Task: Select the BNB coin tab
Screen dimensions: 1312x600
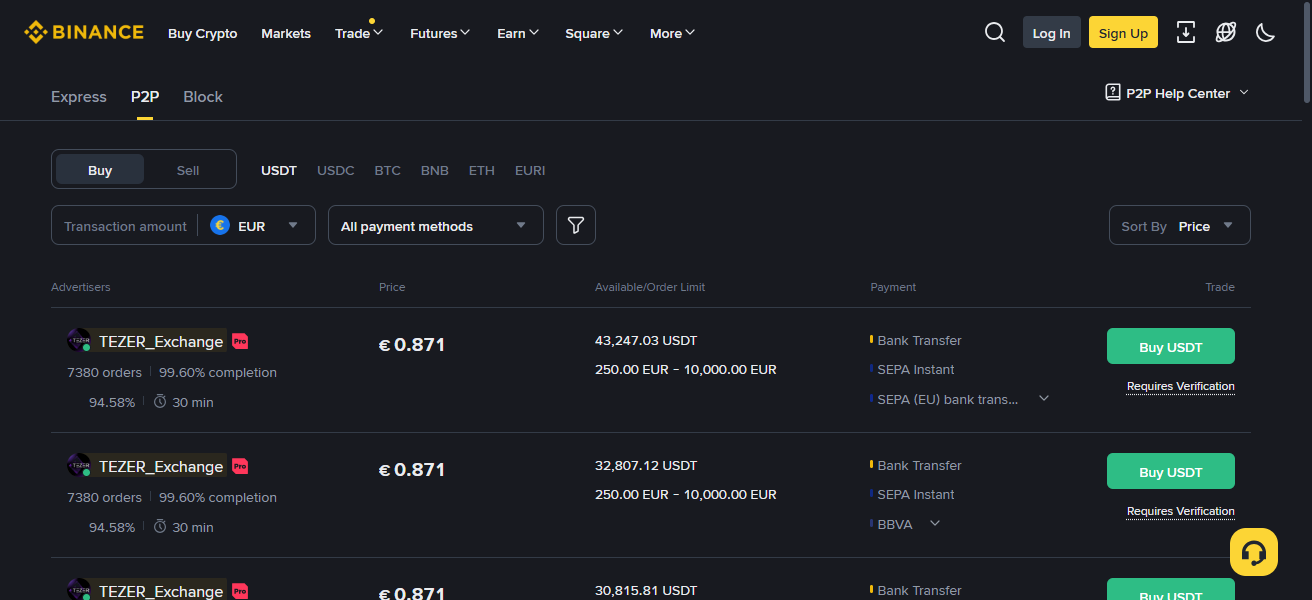Action: point(435,170)
